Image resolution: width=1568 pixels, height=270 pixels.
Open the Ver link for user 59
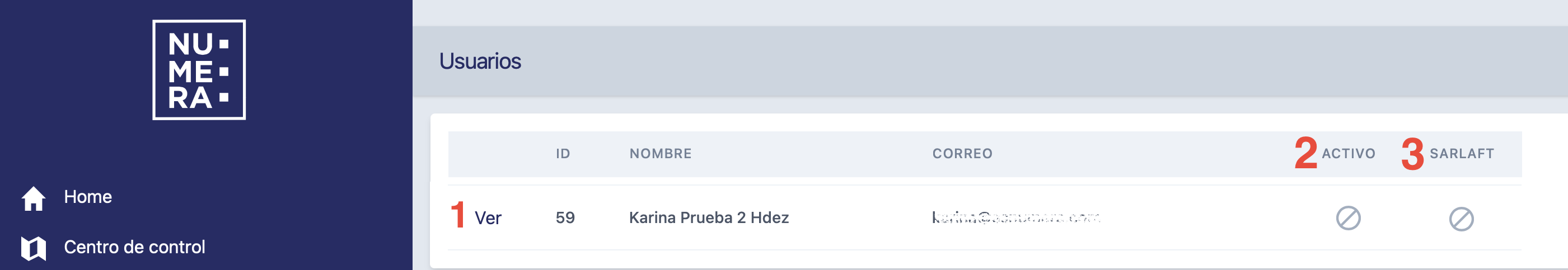pos(488,219)
